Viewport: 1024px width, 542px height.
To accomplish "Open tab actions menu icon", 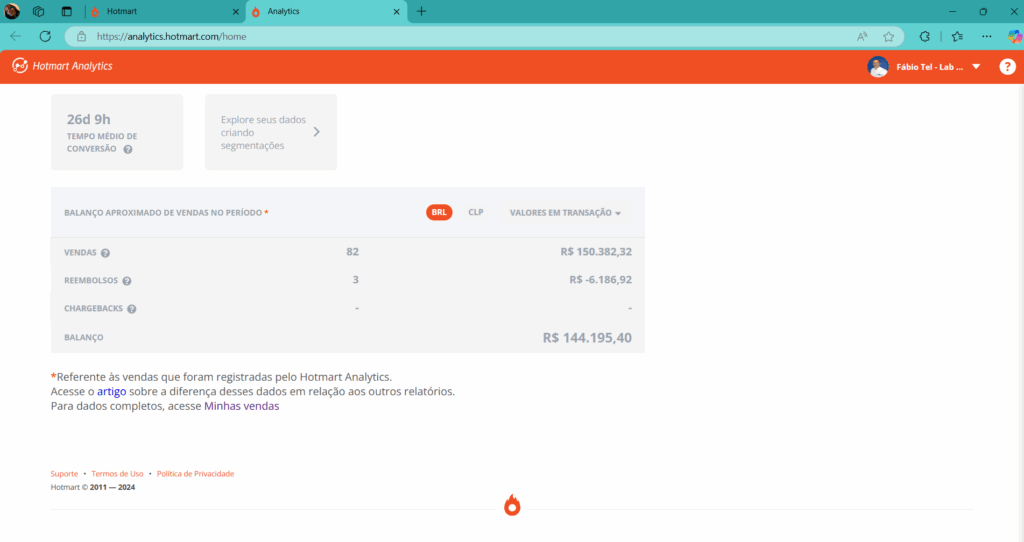I will [x=67, y=11].
